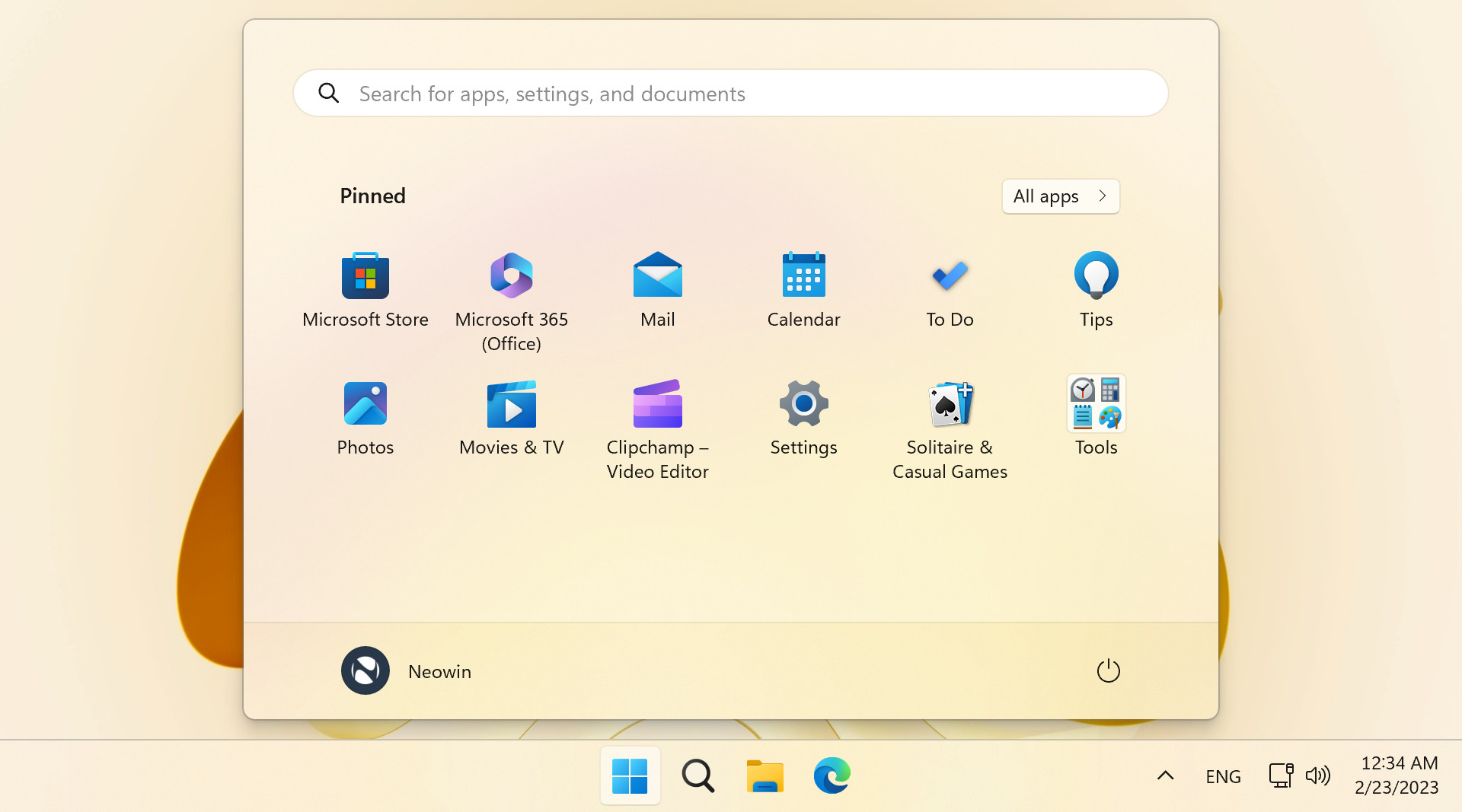Open Search from the taskbar
This screenshot has height=812, width=1462.
click(698, 776)
